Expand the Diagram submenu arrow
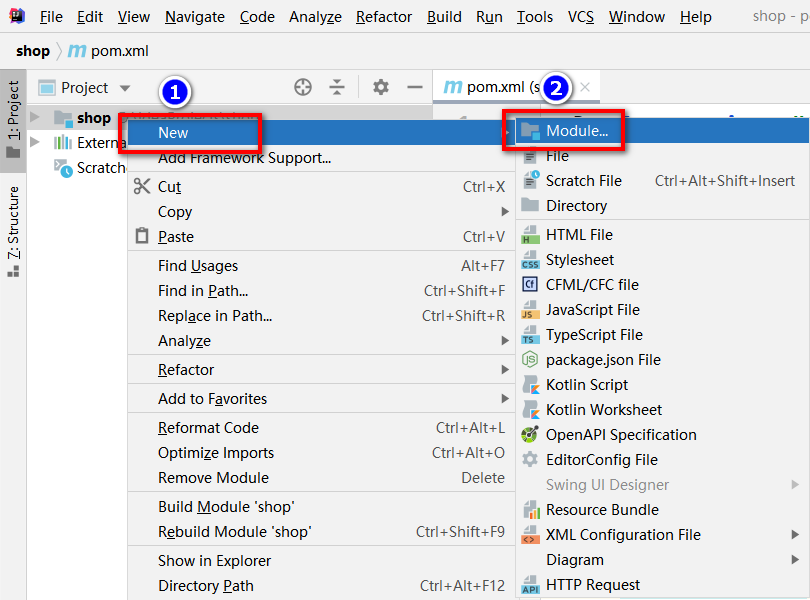Viewport: 810px width, 600px height. [795, 559]
